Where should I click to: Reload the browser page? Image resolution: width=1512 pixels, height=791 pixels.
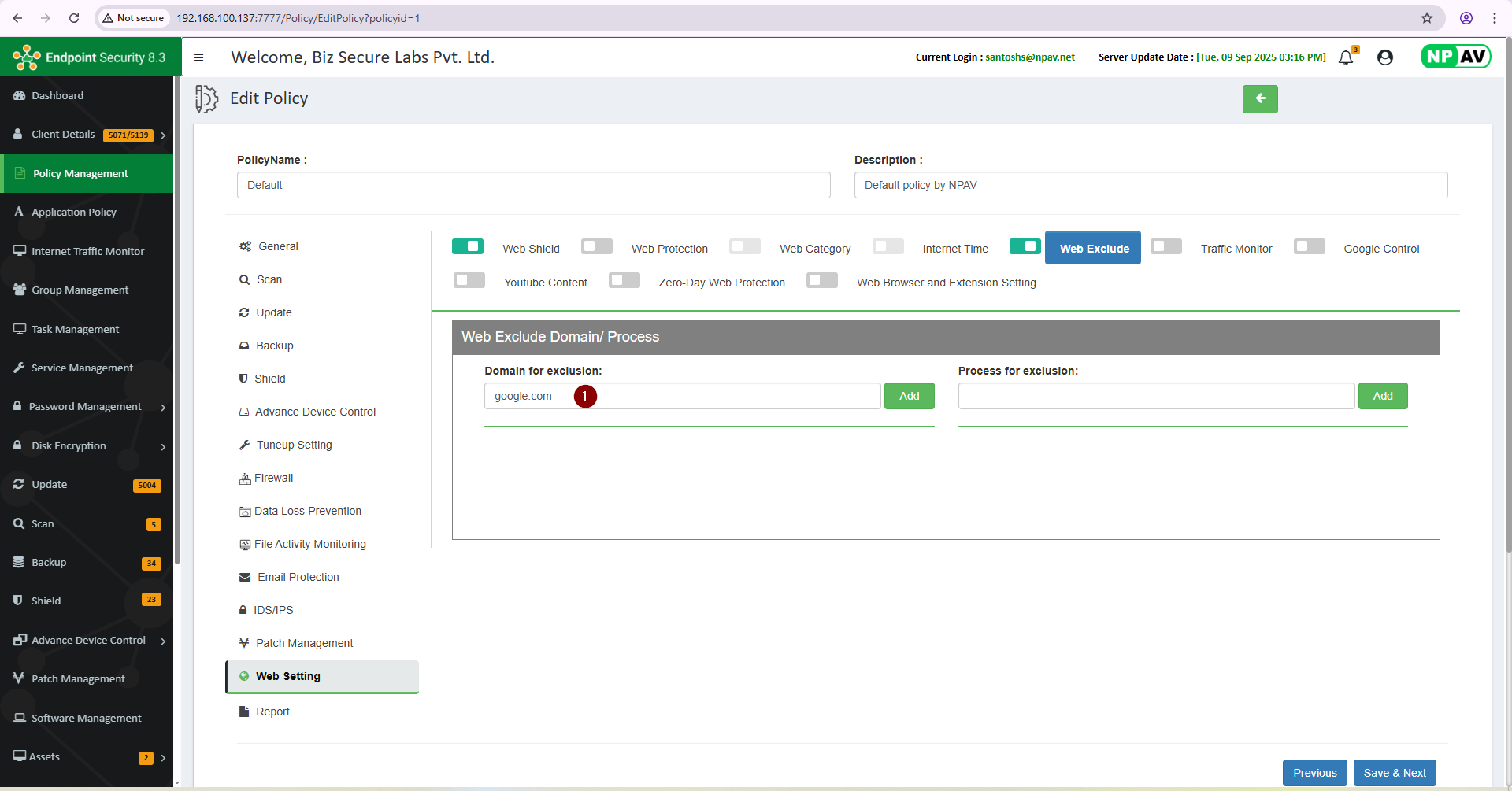(74, 18)
